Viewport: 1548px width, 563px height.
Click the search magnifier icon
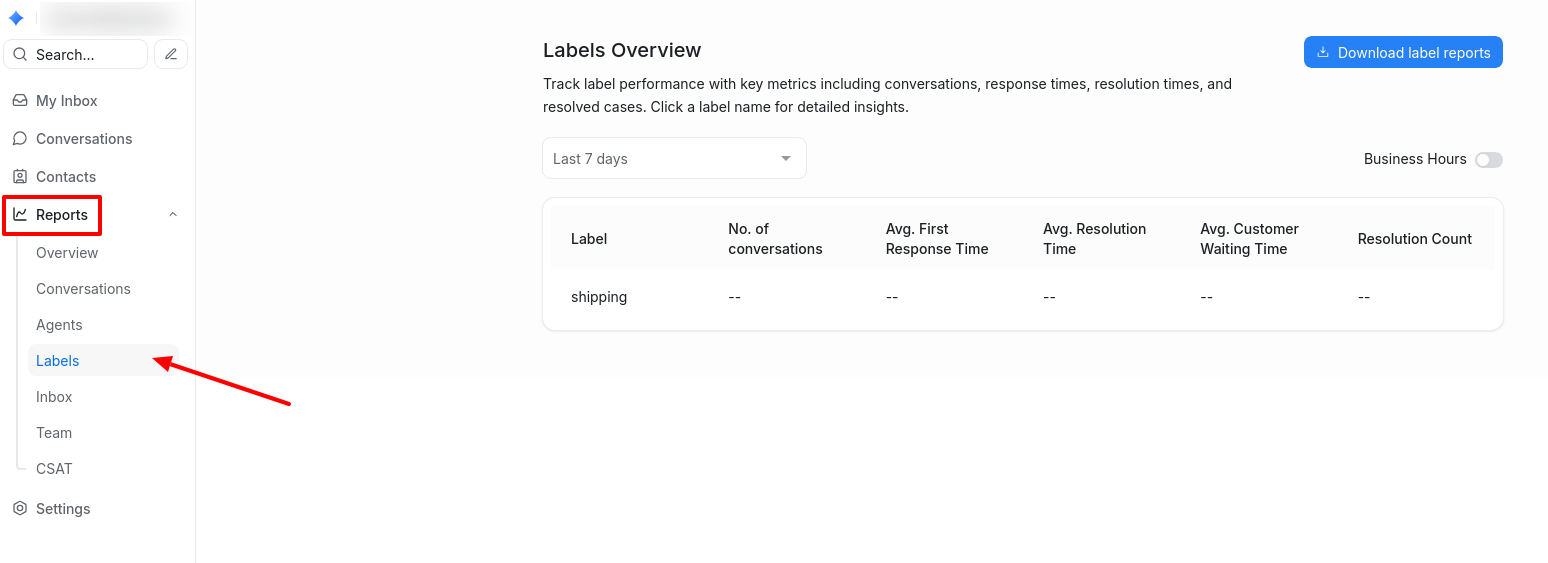tap(20, 54)
